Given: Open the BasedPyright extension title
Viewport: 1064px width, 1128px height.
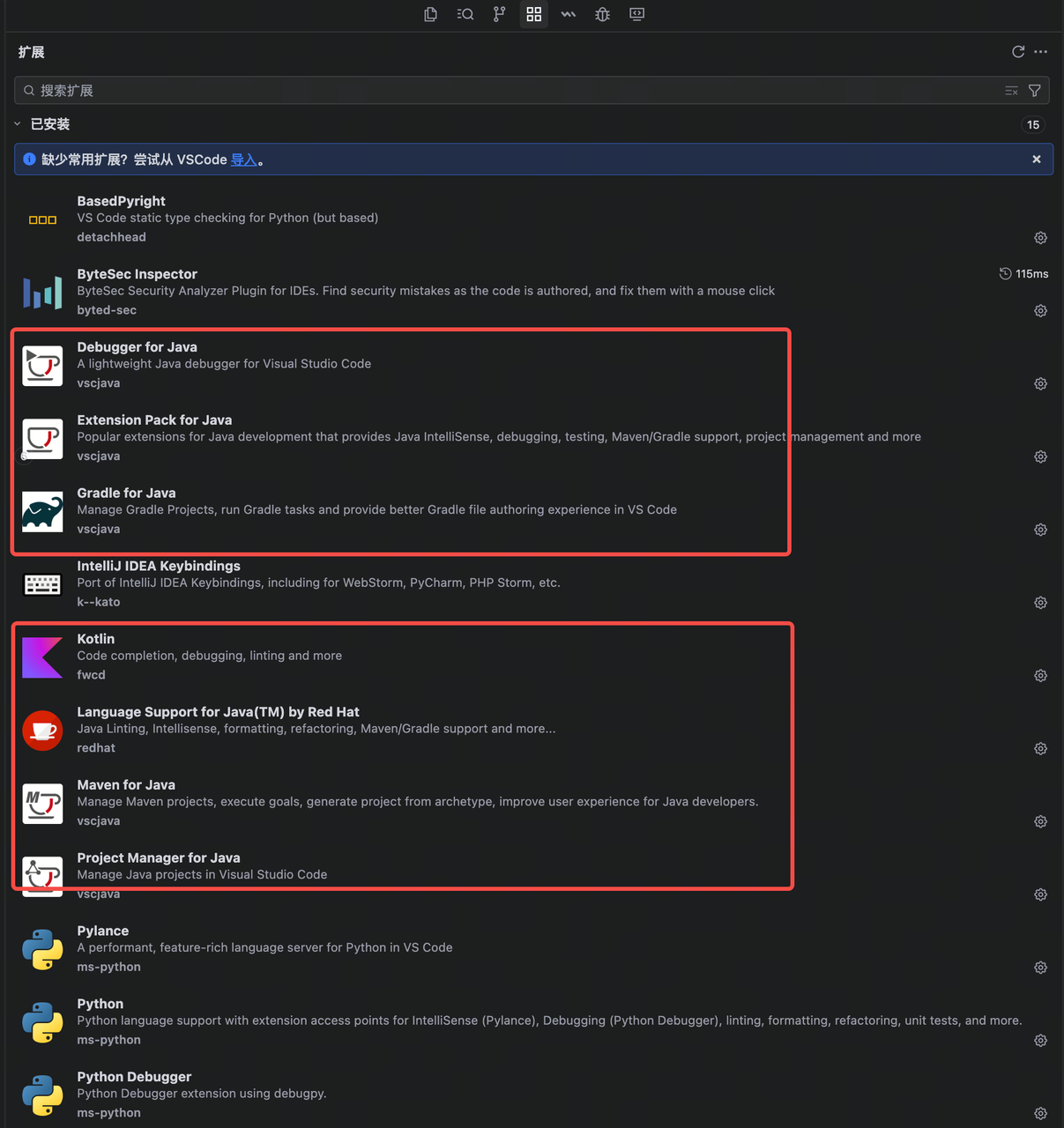Looking at the screenshot, I should point(121,201).
